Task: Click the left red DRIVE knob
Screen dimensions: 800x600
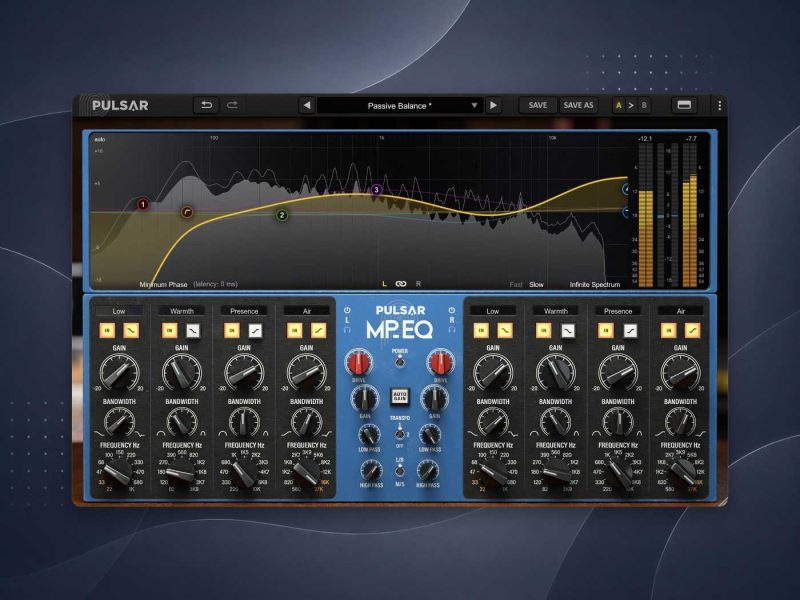Action: pos(359,363)
